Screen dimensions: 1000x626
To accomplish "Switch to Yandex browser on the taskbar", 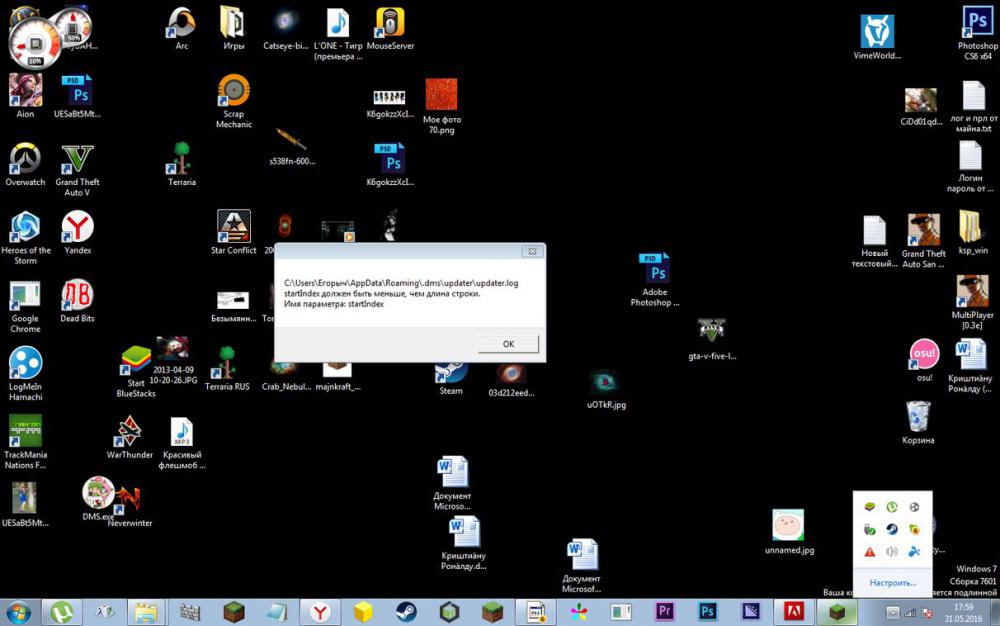I will click(320, 613).
